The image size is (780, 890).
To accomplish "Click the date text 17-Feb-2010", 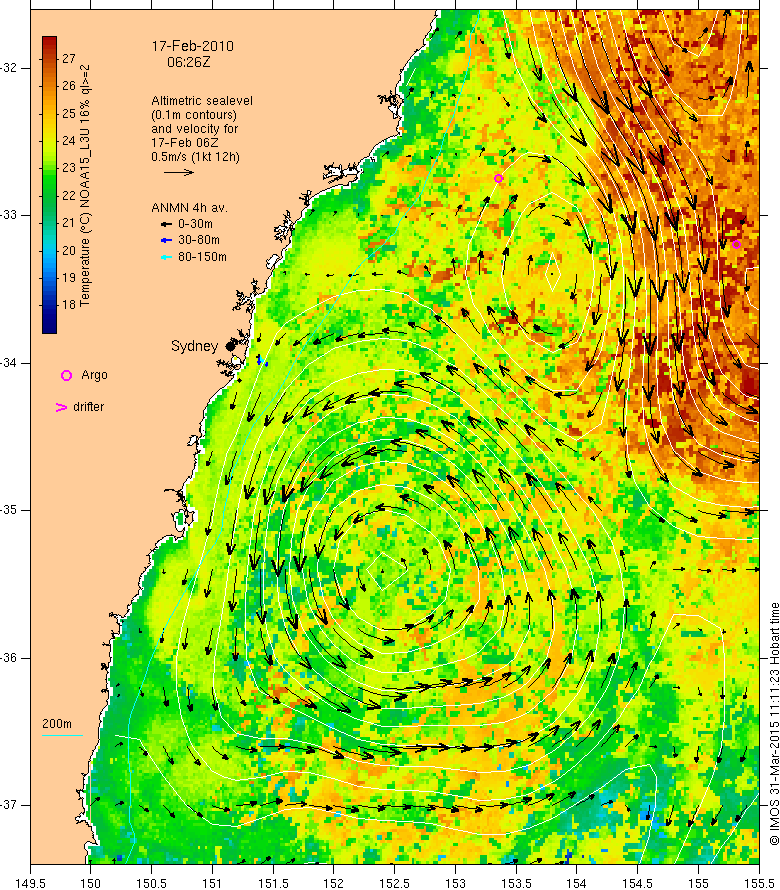I will (192, 46).
